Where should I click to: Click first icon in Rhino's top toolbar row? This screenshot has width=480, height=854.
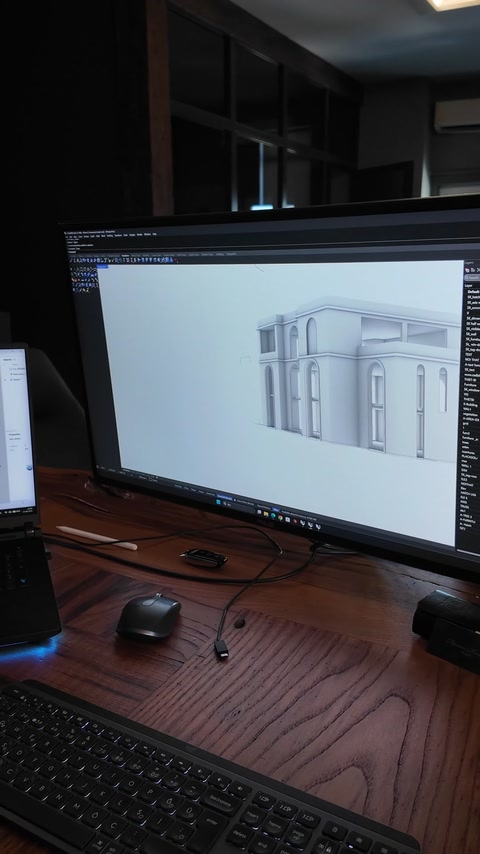[x=71, y=261]
